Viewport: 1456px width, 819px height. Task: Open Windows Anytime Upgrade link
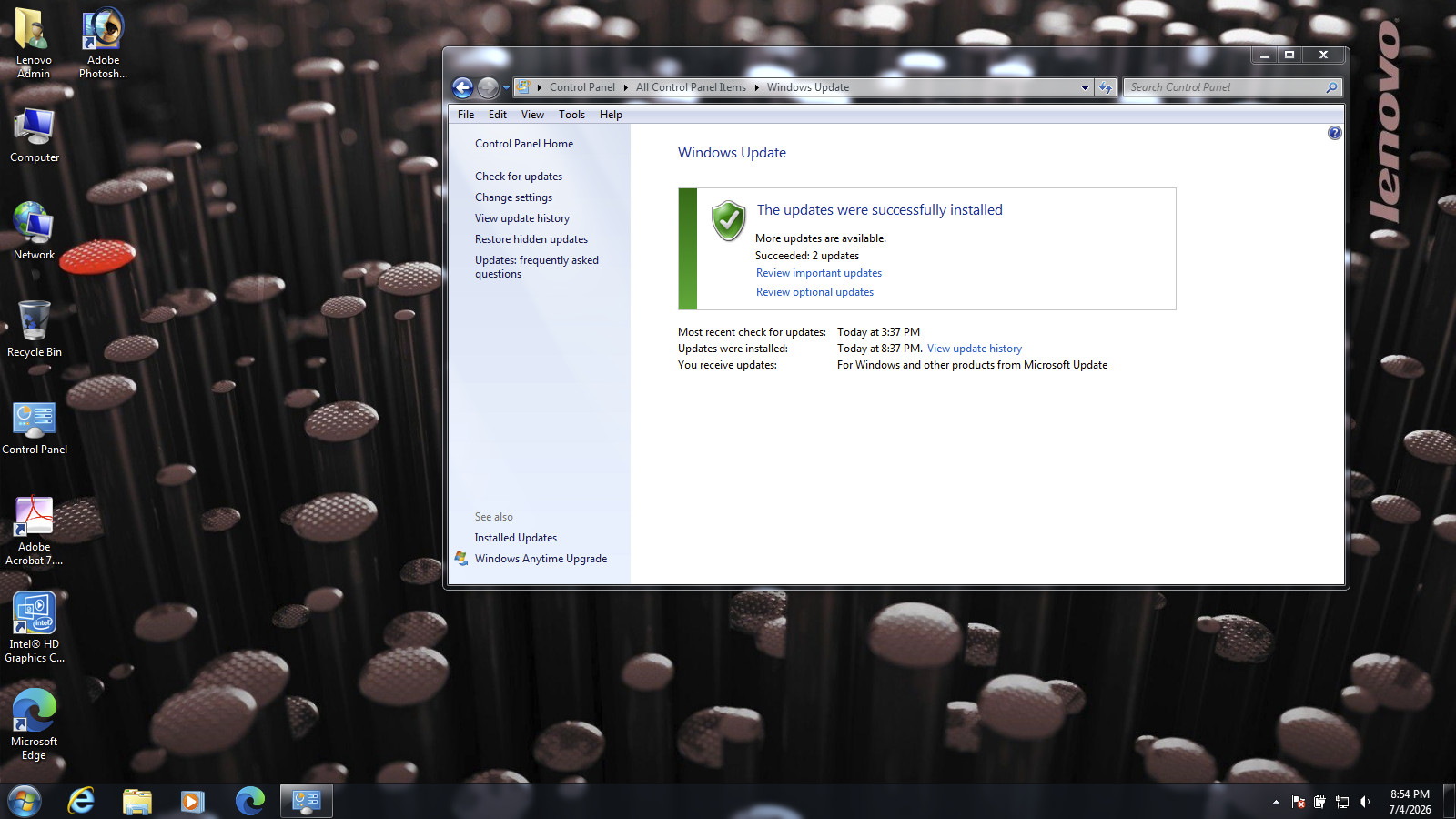[x=541, y=559]
